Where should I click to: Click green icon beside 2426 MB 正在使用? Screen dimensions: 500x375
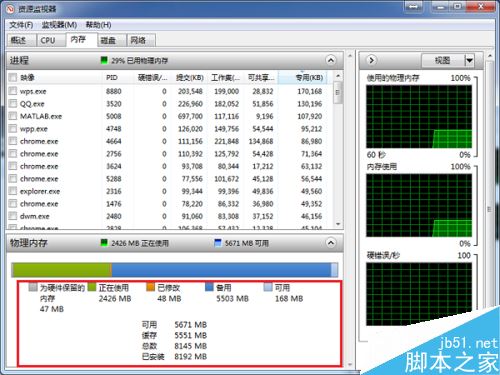[x=104, y=243]
